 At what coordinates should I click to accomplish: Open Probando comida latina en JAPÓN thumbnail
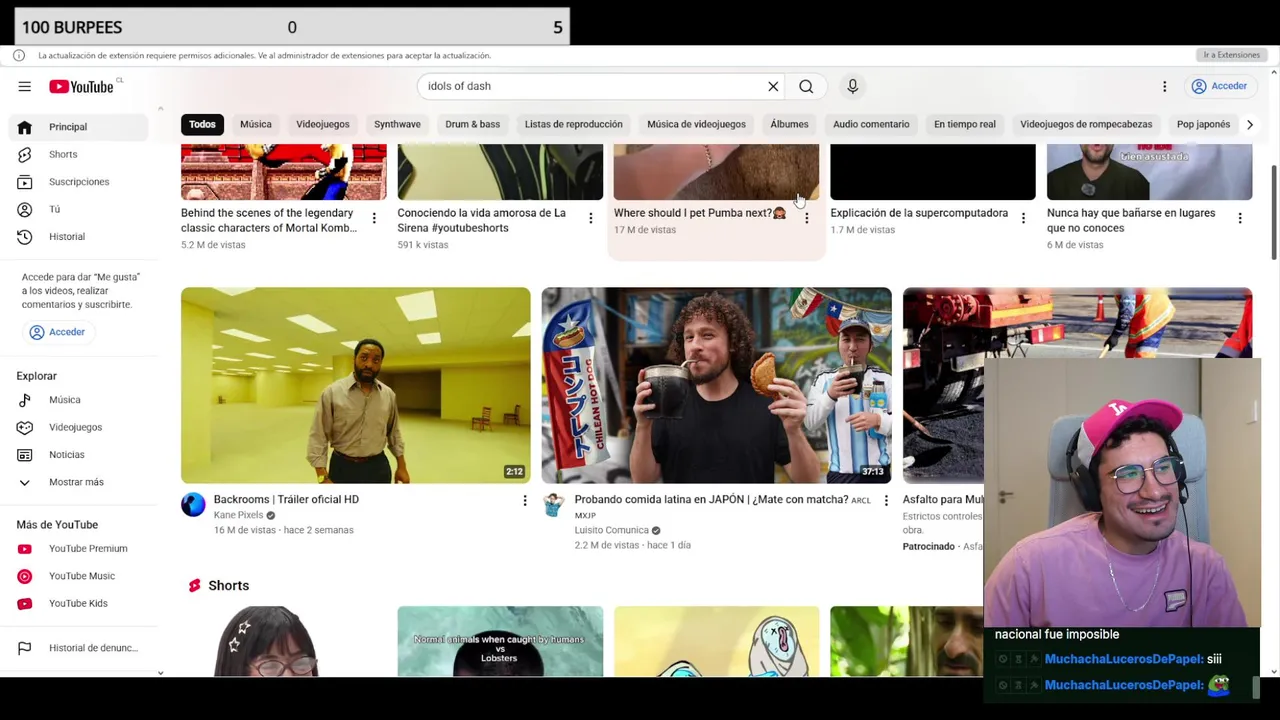click(716, 385)
